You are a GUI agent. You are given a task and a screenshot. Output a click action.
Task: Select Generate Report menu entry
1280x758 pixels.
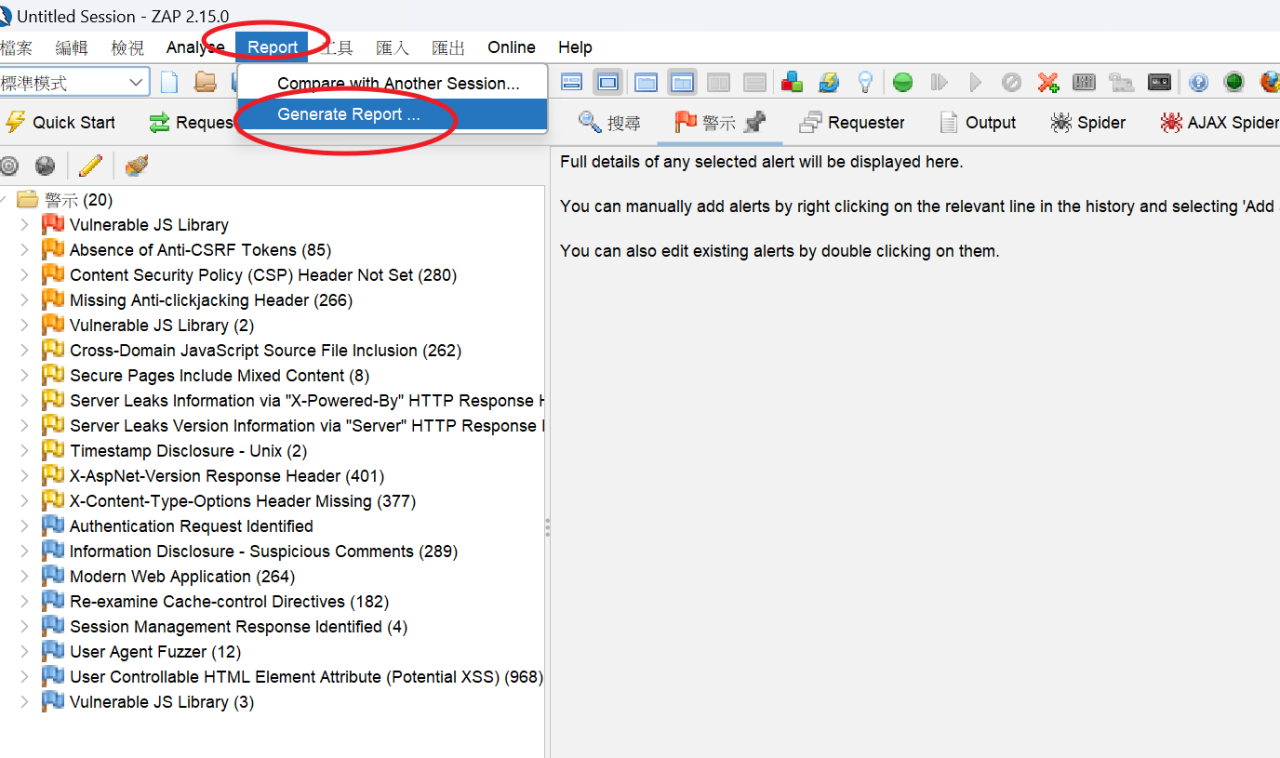point(348,115)
